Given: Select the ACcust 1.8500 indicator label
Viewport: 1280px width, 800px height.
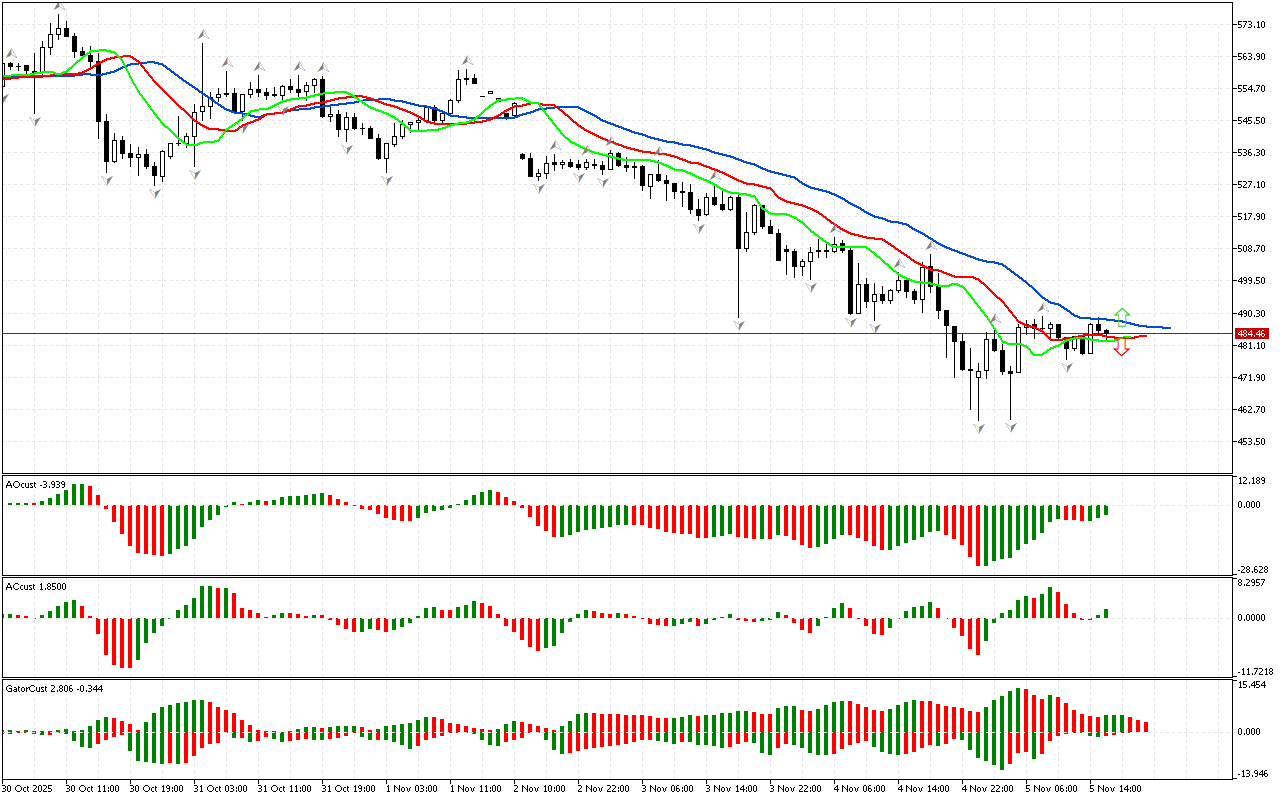Looking at the screenshot, I should tap(37, 585).
